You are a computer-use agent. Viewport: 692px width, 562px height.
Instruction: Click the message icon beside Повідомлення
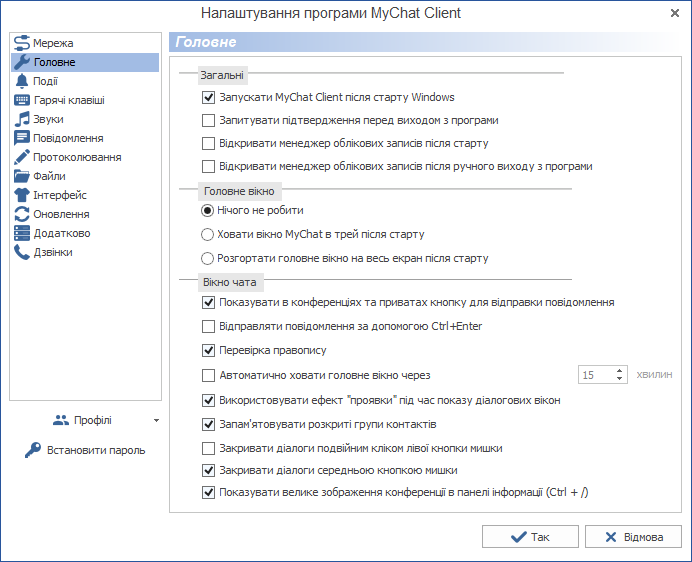click(x=22, y=138)
